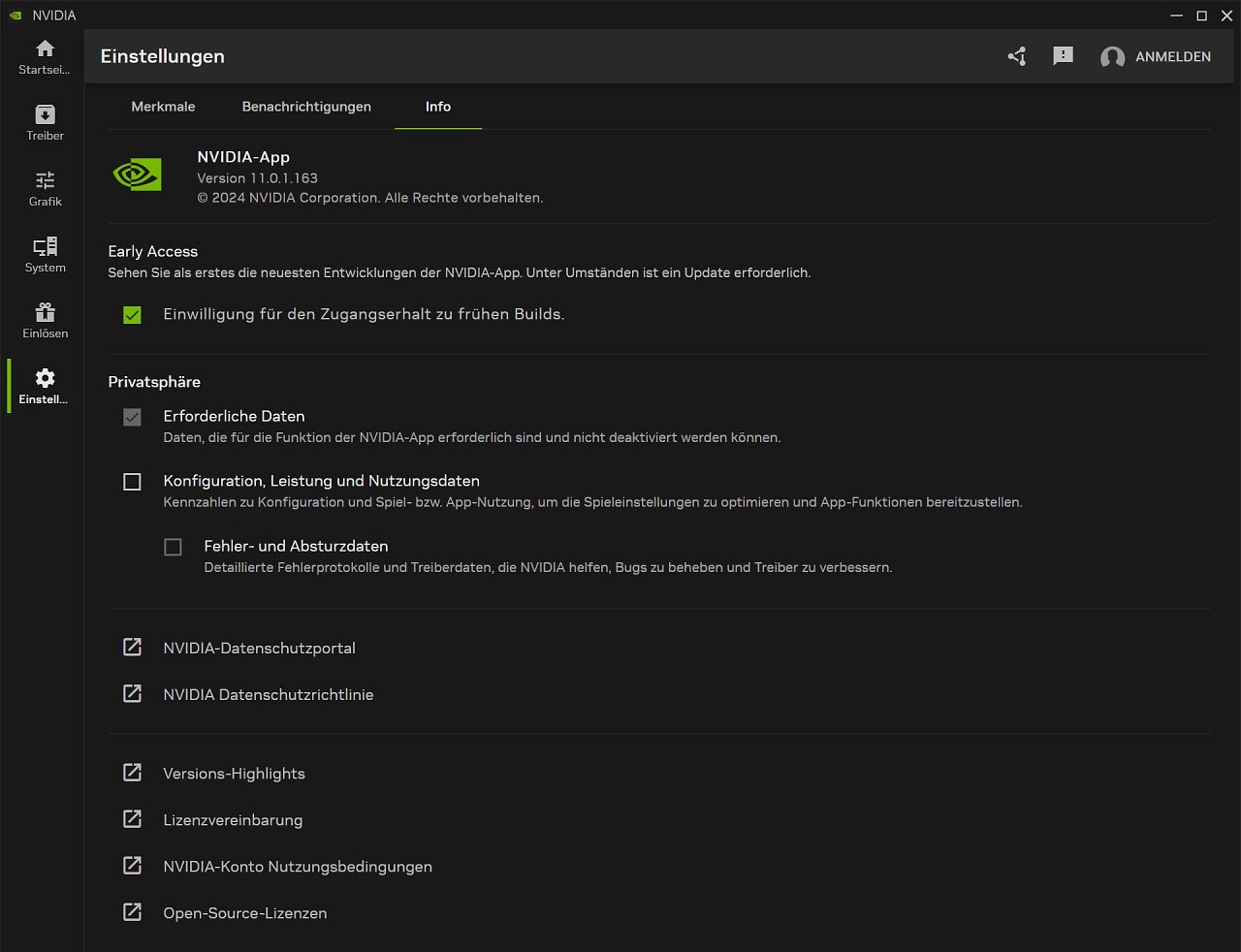Click the Erforderliche Daten label

click(x=234, y=416)
